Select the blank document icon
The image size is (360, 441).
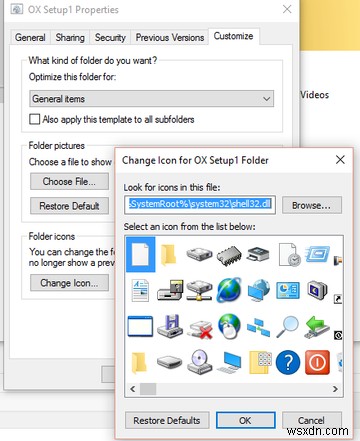(141, 254)
